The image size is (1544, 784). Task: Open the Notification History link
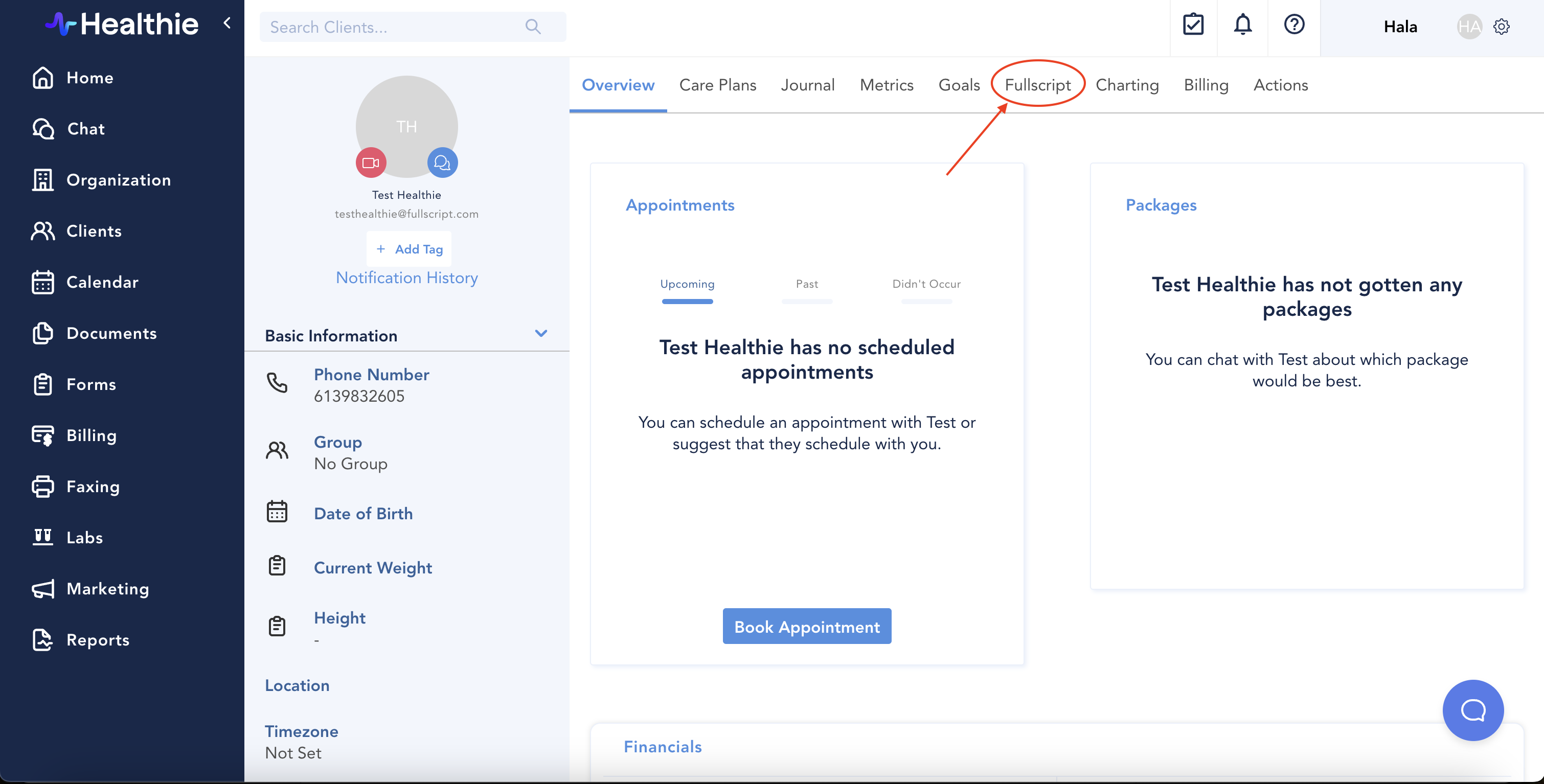point(406,278)
